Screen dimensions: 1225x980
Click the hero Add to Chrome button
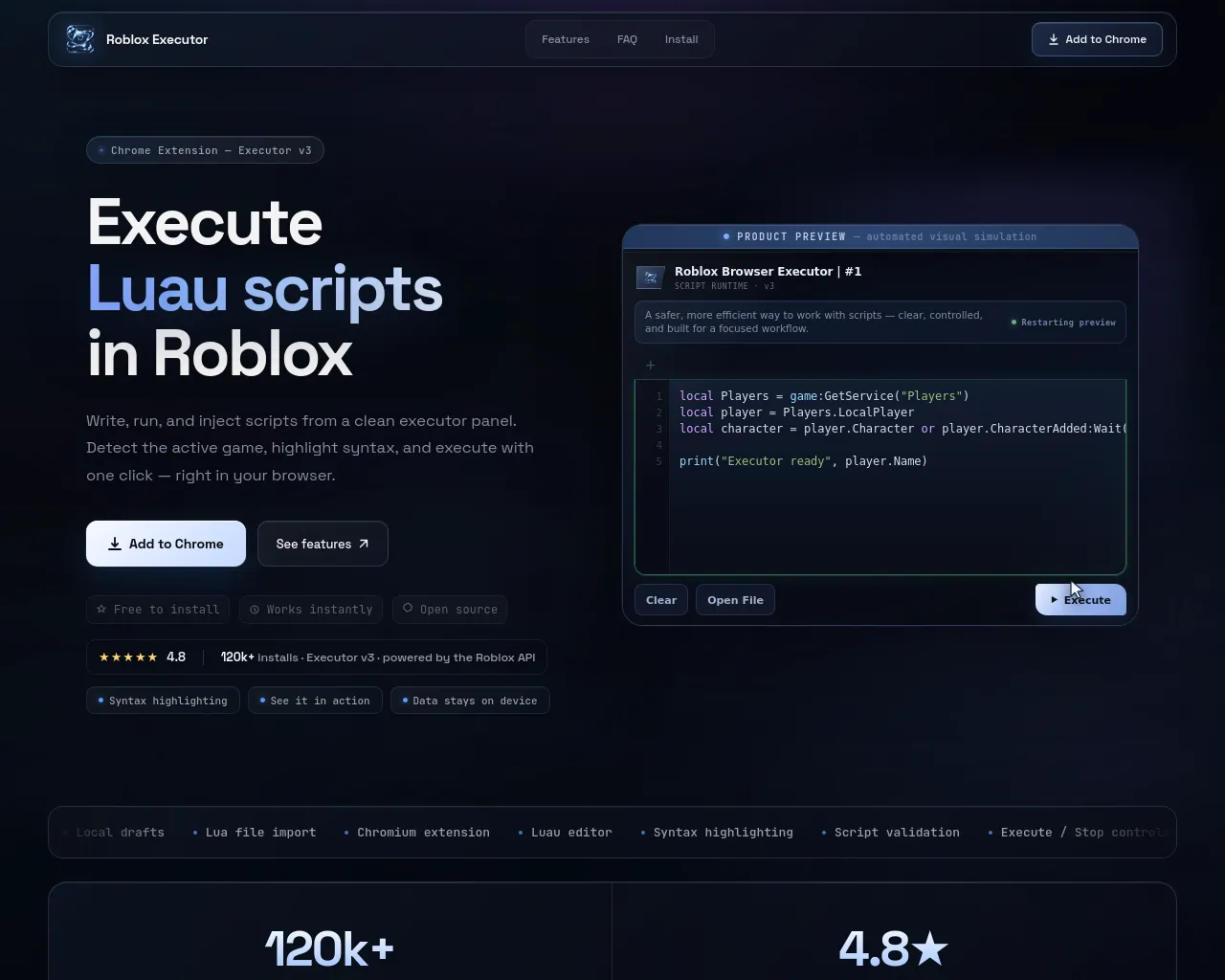pos(166,544)
